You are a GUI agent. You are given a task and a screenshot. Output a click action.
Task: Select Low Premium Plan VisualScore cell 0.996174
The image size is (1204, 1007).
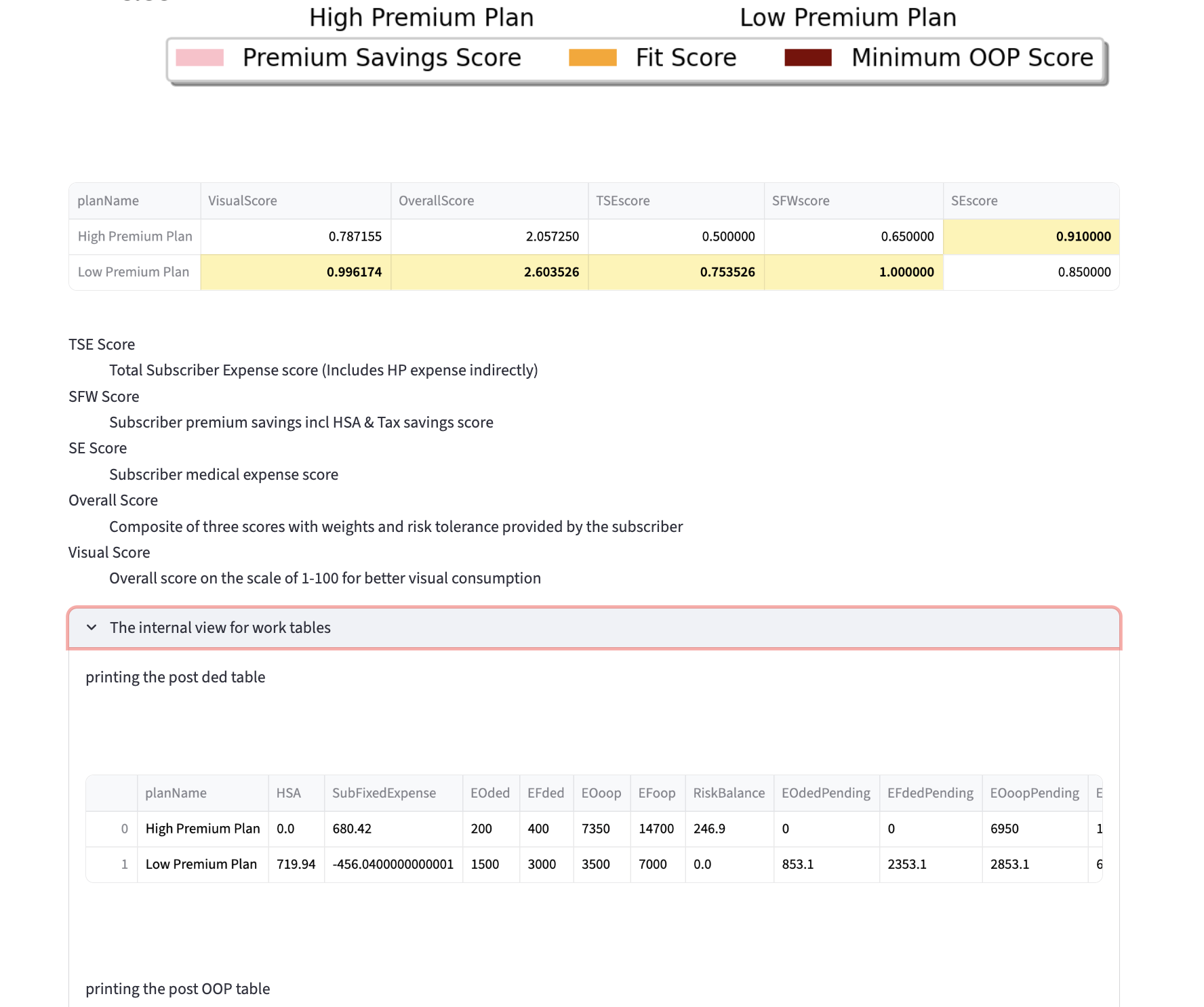296,272
